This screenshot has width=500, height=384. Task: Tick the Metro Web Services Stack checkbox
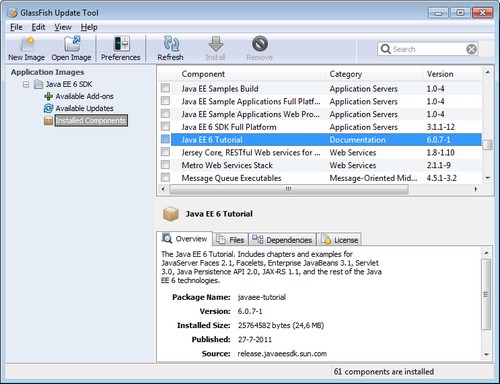(165, 165)
